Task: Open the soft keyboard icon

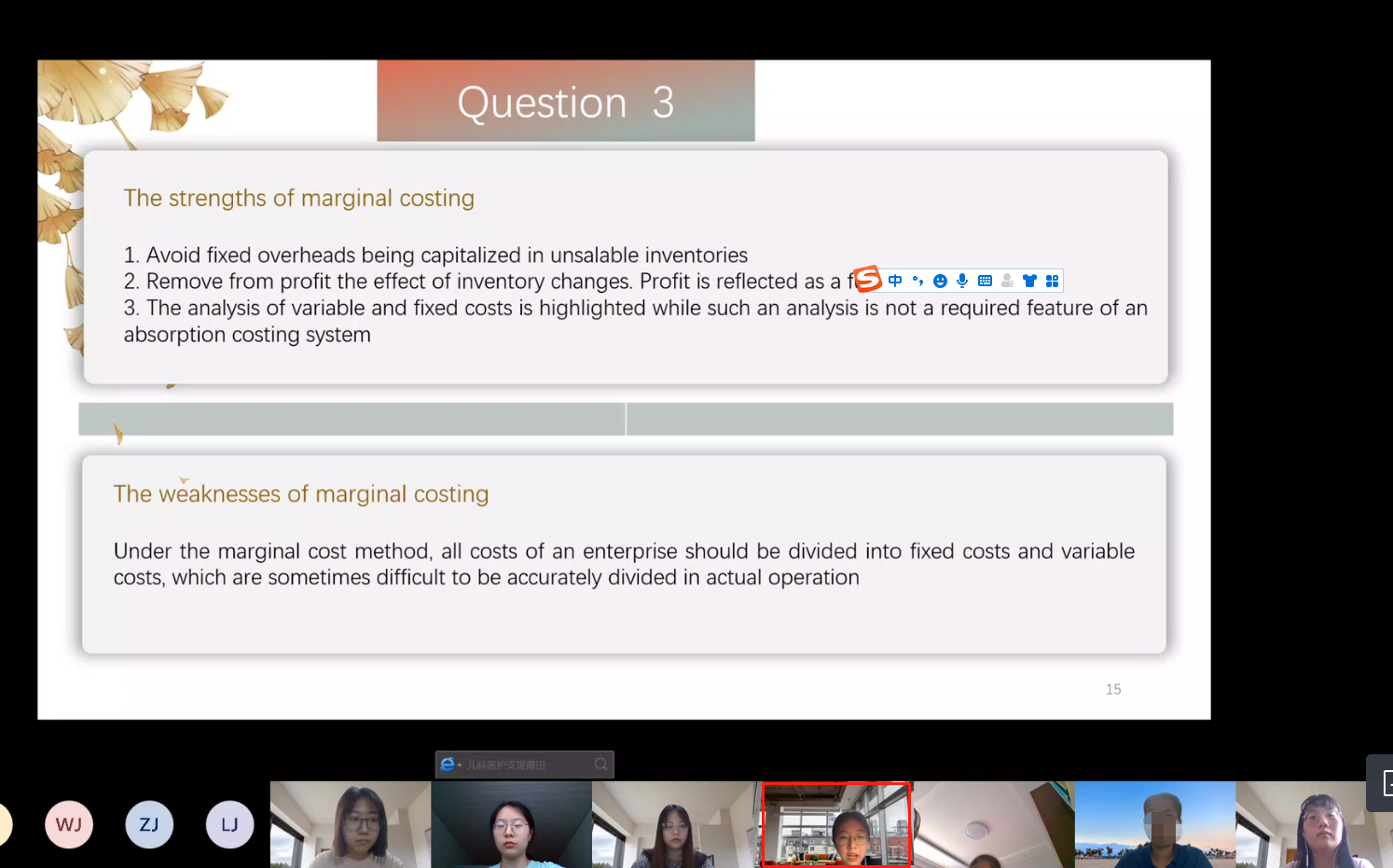Action: coord(985,281)
